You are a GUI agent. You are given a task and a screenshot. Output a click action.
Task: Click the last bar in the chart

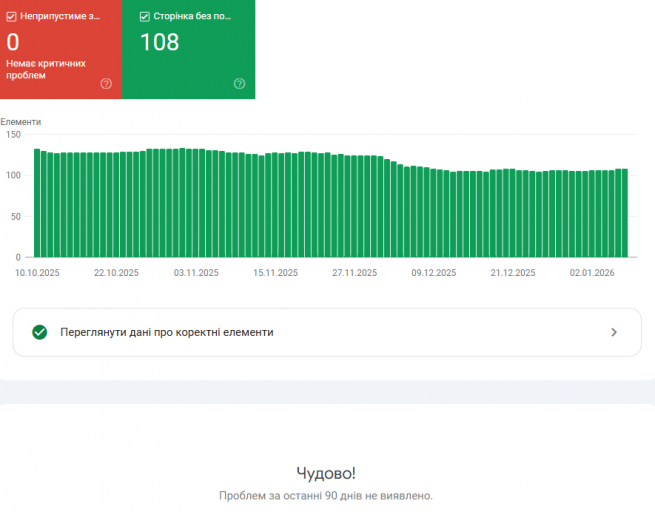pos(625,213)
